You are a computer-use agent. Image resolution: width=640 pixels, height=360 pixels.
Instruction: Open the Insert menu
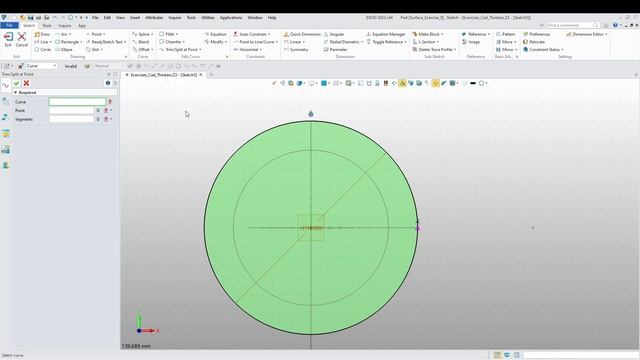coord(135,18)
